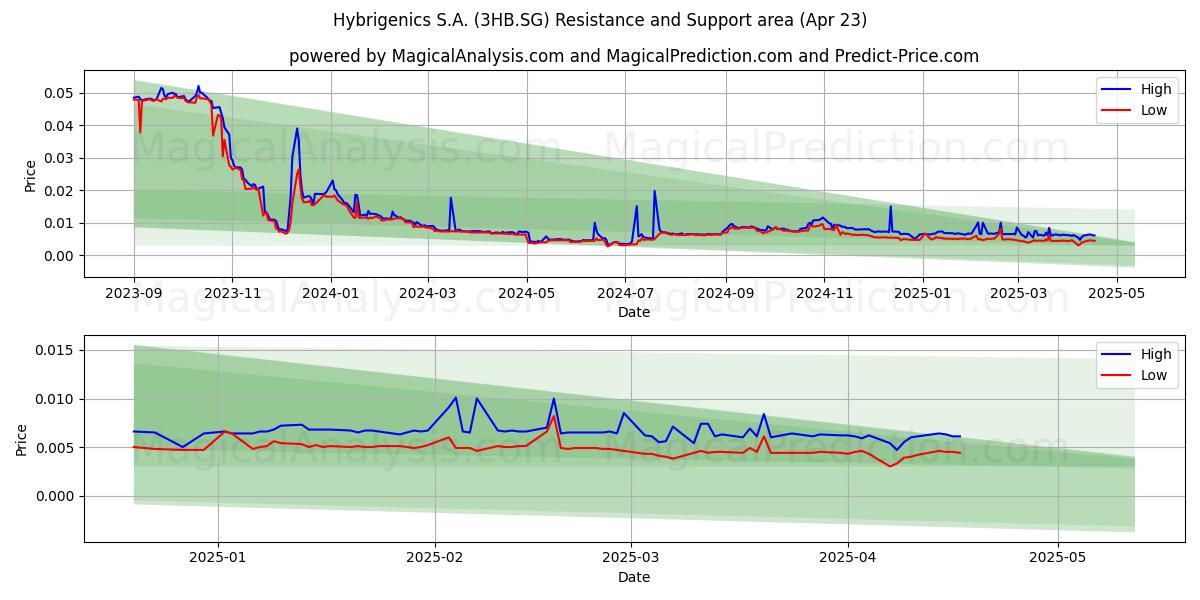The image size is (1200, 600).
Task: Click the top chart 'Price' axis label
Action: coord(30,174)
